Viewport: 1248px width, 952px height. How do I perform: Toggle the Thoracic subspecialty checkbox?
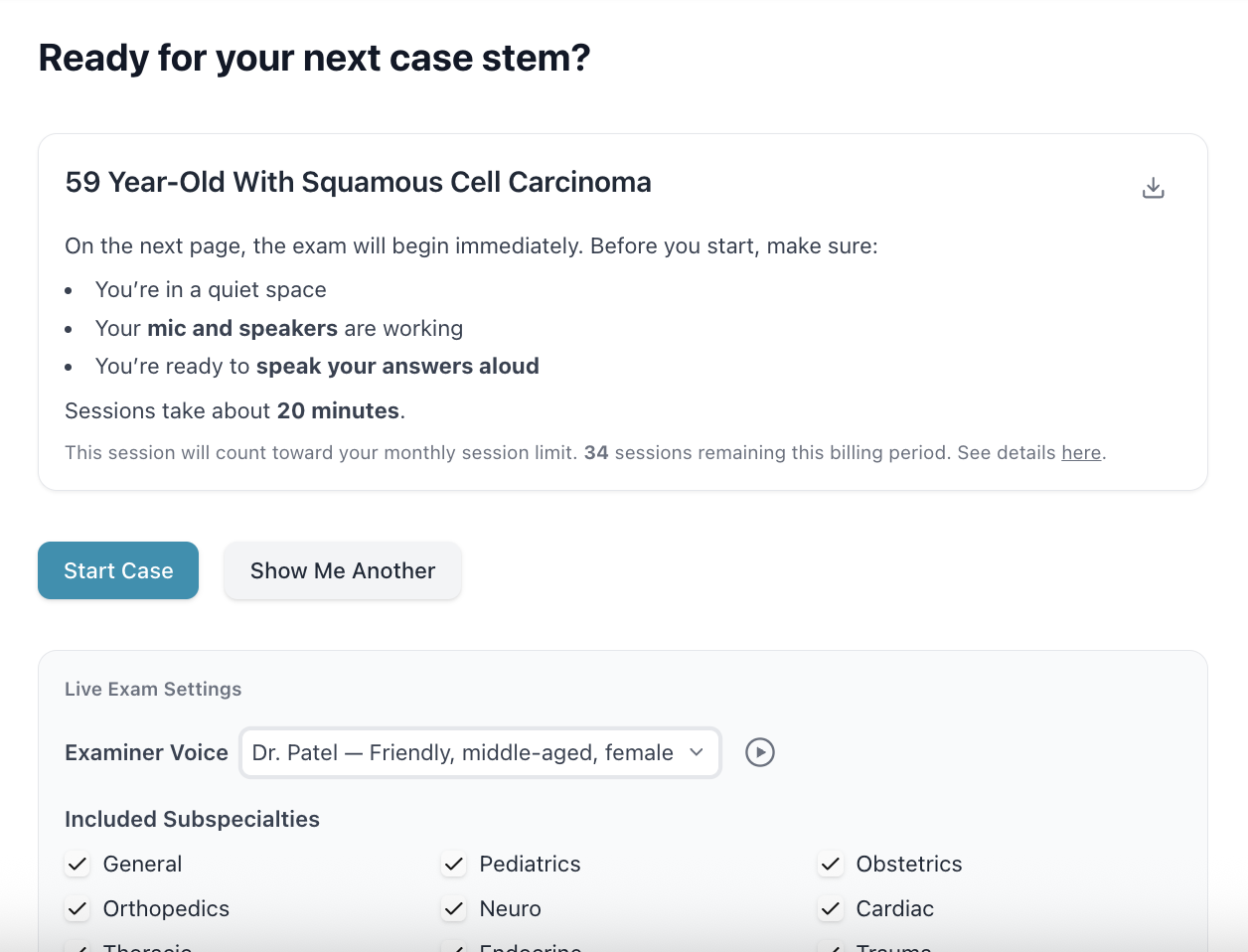click(x=78, y=947)
